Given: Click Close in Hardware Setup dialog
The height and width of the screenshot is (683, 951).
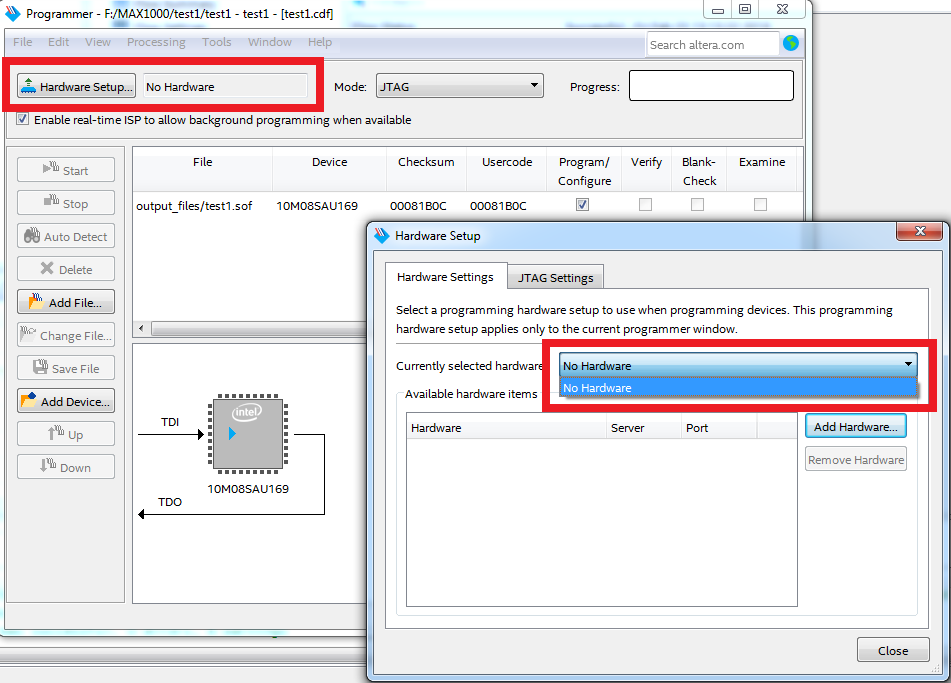Looking at the screenshot, I should tap(893, 650).
